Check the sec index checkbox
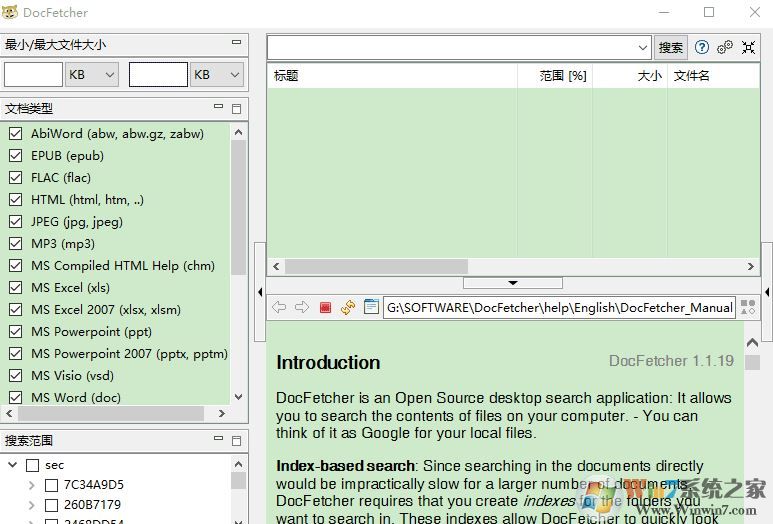The height and width of the screenshot is (524, 773). pos(33,465)
